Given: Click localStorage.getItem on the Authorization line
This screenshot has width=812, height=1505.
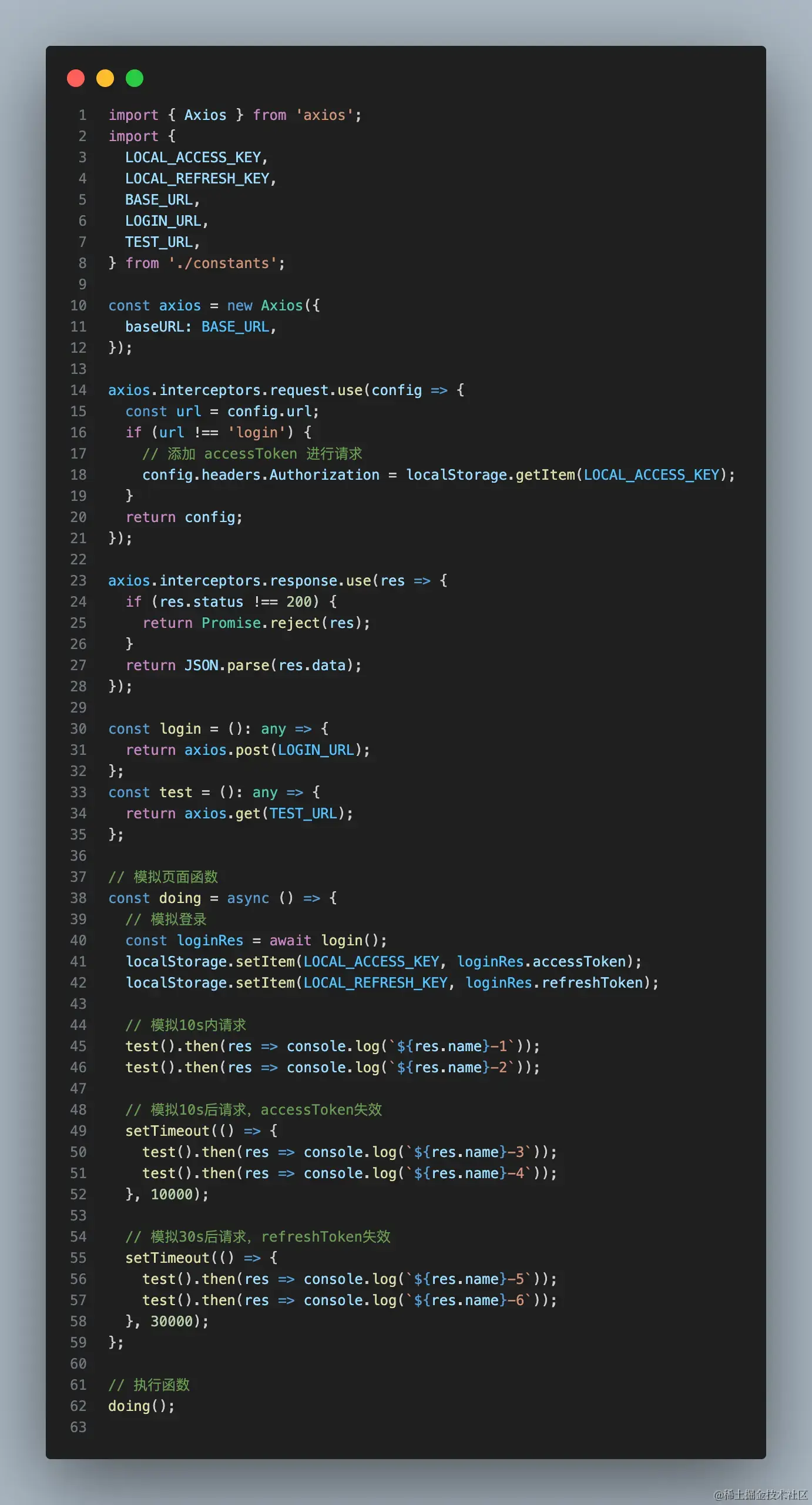Looking at the screenshot, I should (490, 475).
